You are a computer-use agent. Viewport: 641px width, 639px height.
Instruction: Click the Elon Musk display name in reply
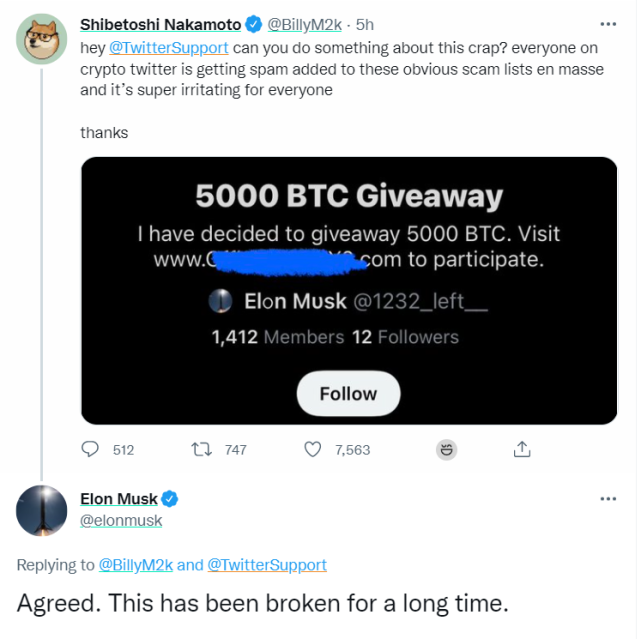tap(119, 498)
